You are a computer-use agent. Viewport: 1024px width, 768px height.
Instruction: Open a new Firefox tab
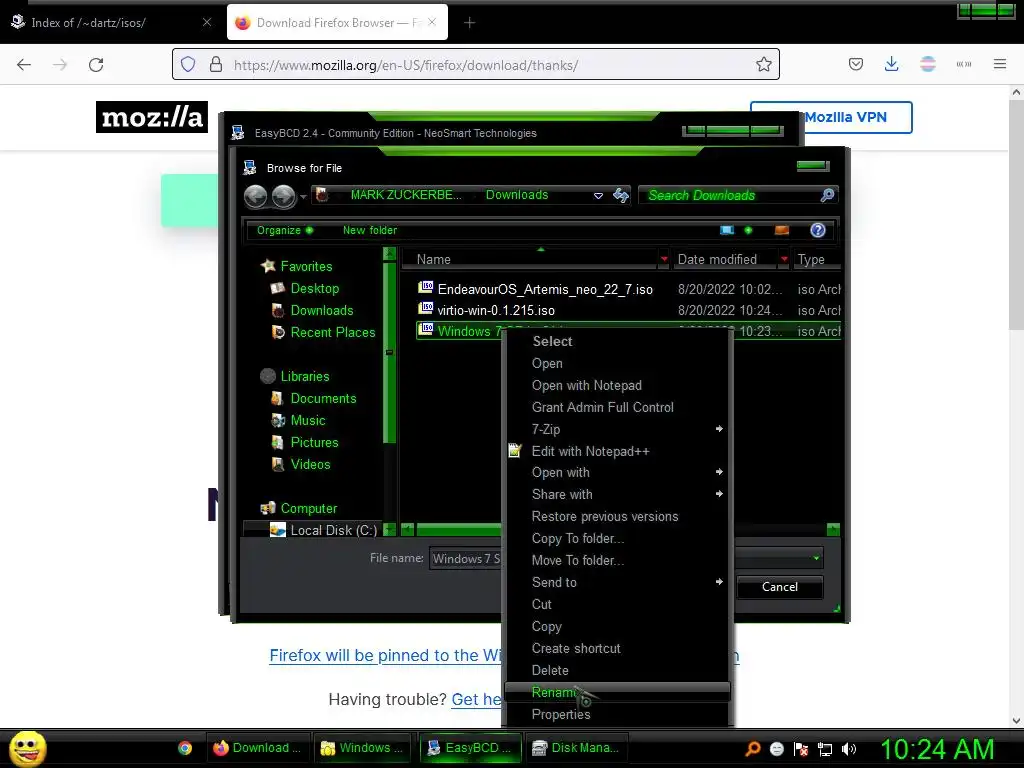469,23
